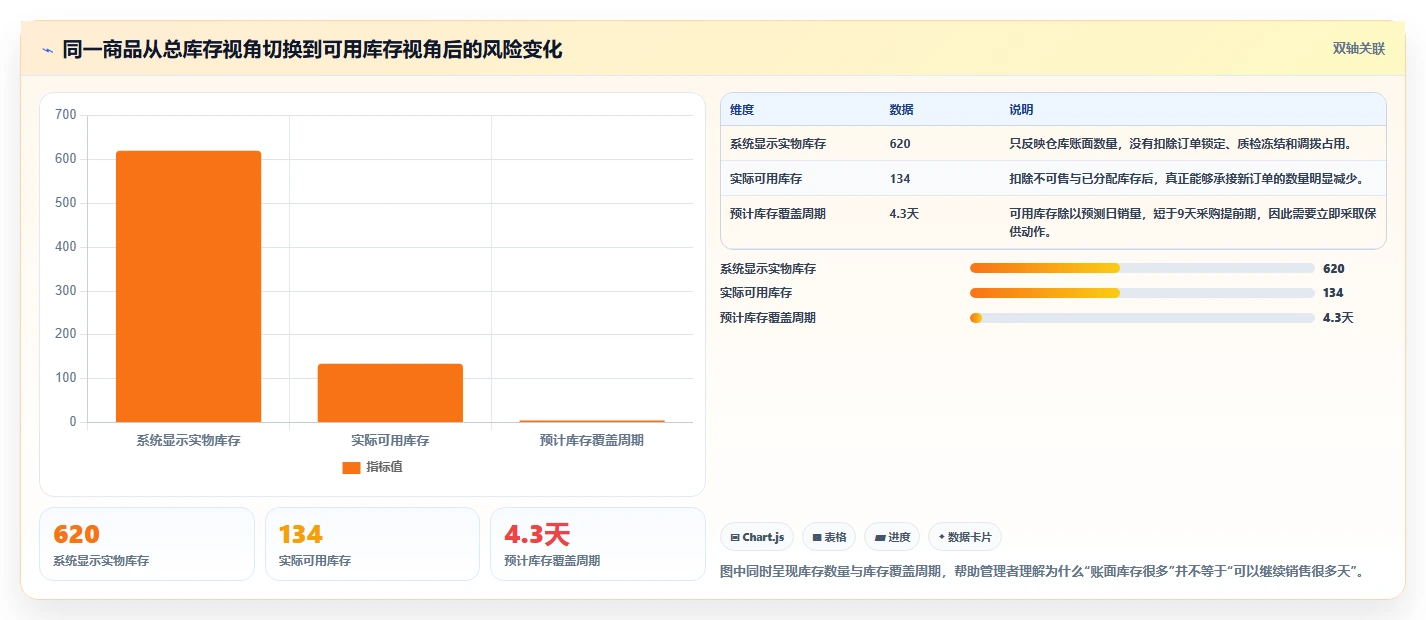
Task: Click the description starting 可用库存除以预测日销量
Action: pyautogui.click(x=1193, y=222)
